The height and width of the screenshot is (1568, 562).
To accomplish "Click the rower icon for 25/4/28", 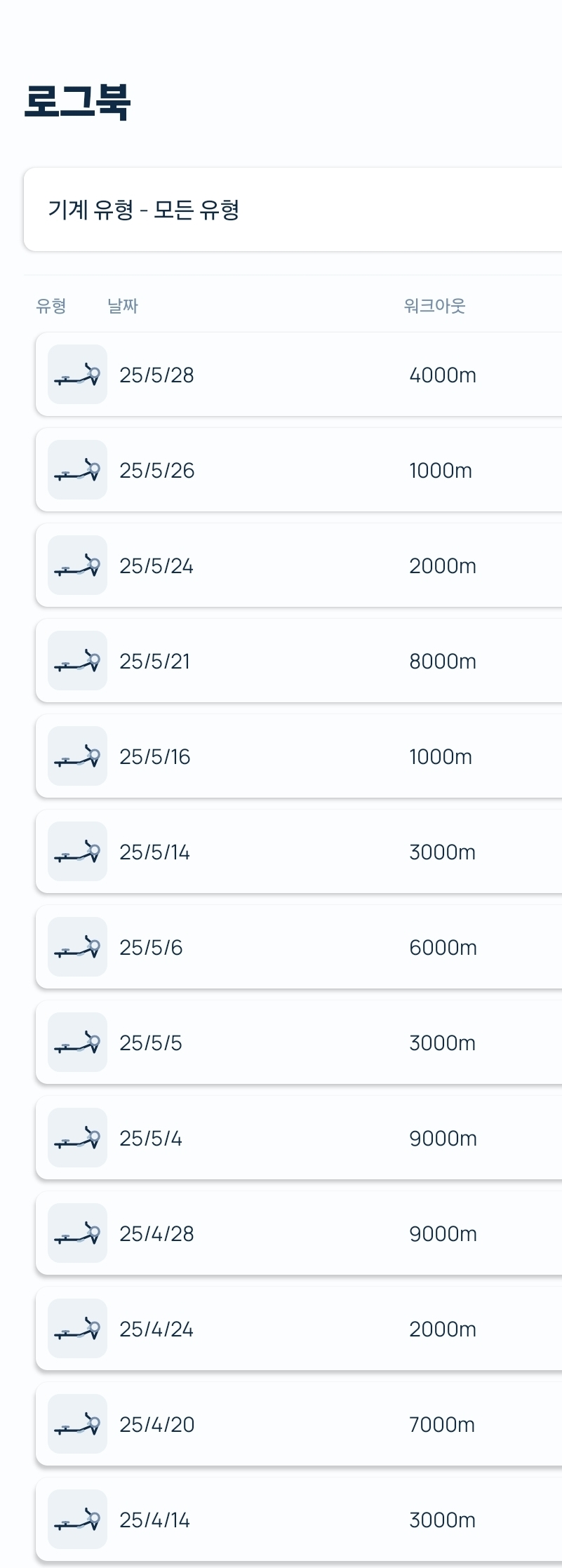I will [77, 1233].
